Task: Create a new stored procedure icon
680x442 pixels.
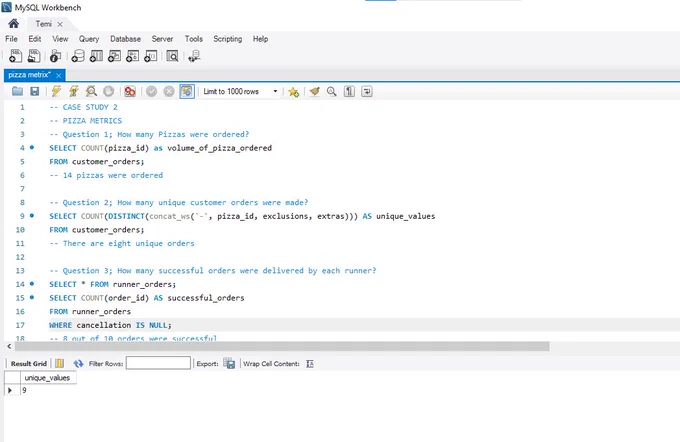Action: point(133,56)
